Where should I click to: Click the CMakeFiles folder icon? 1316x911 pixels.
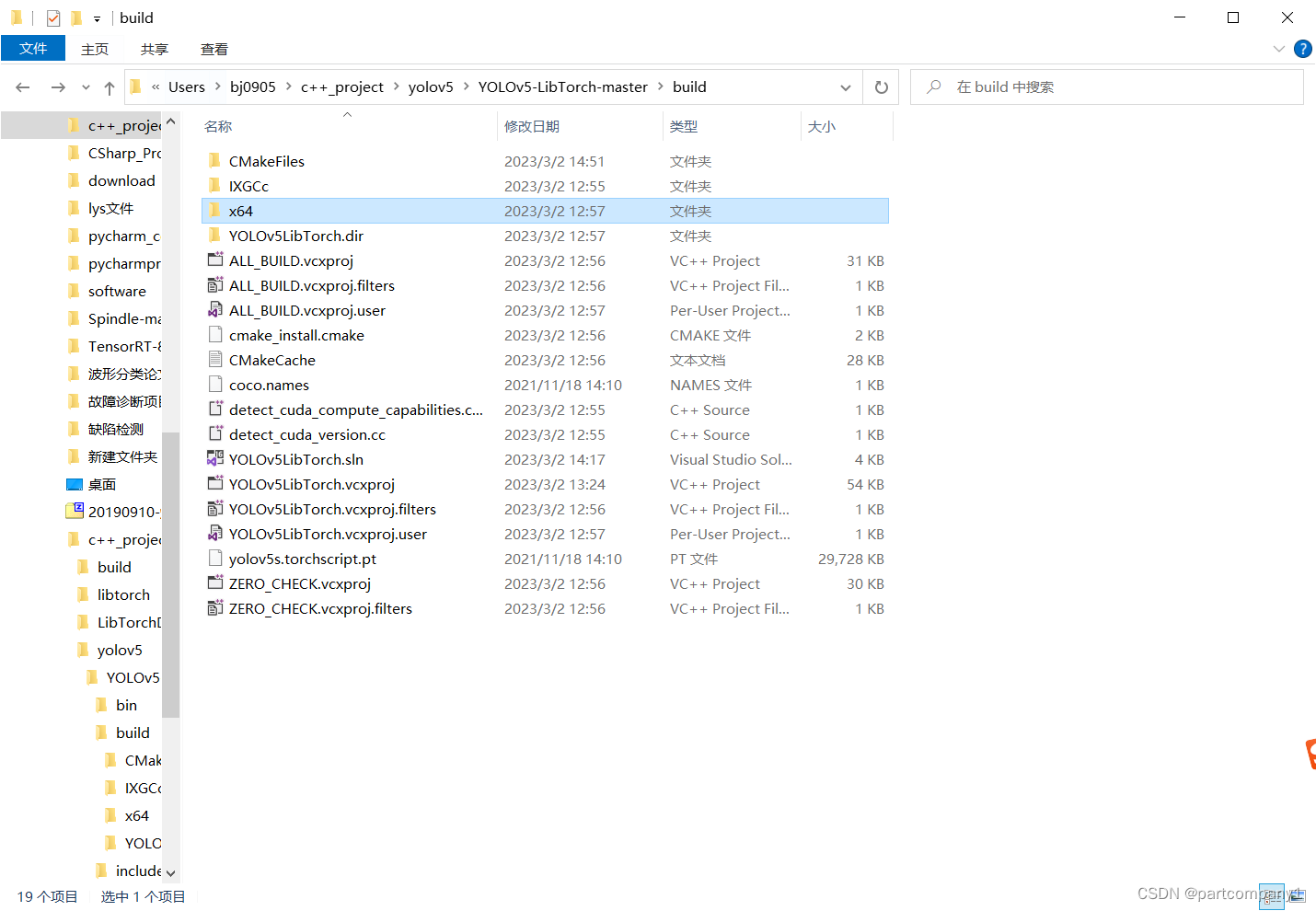click(214, 161)
